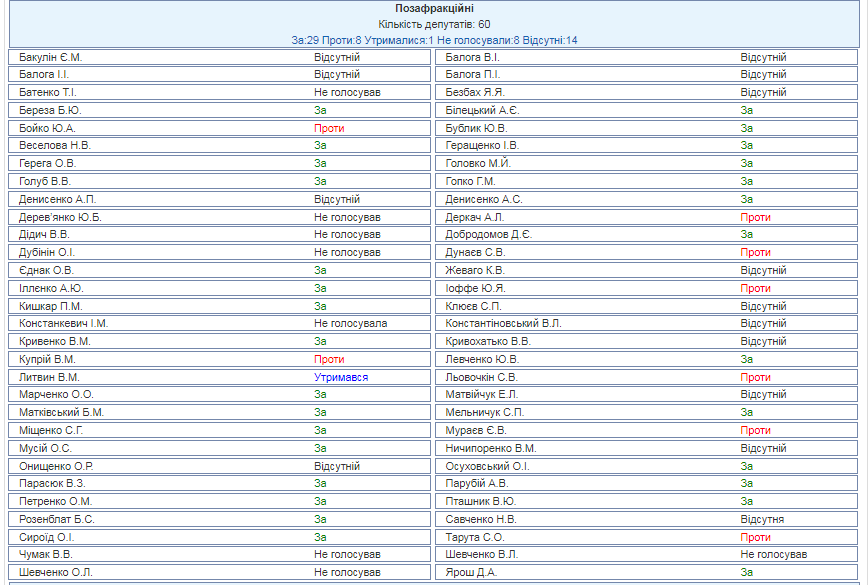Click the name Білецький А.Є.
The height and width of the screenshot is (585, 868).
pyautogui.click(x=482, y=110)
